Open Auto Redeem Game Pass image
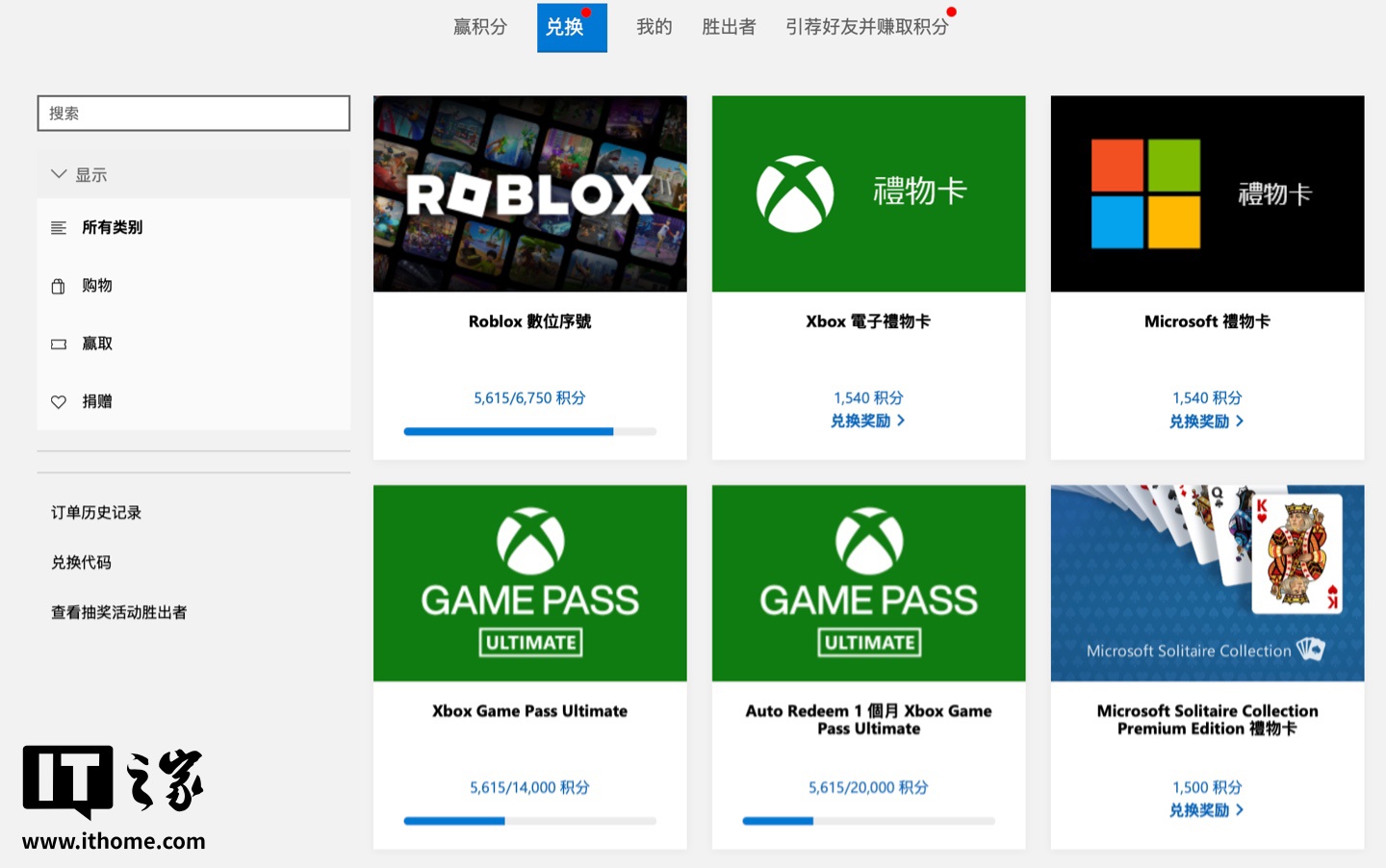Screen dimensions: 1386x868 [x=869, y=583]
